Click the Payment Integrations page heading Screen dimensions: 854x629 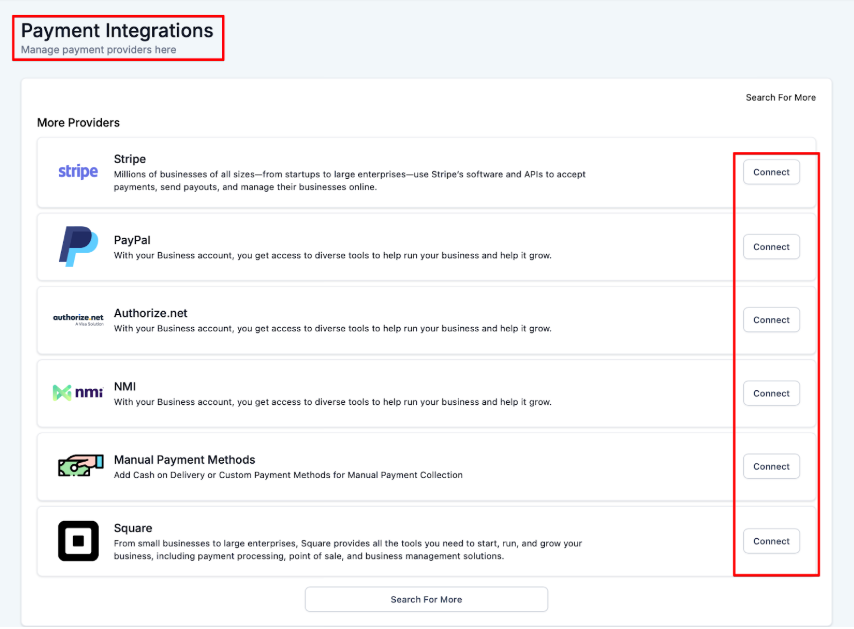tap(117, 31)
